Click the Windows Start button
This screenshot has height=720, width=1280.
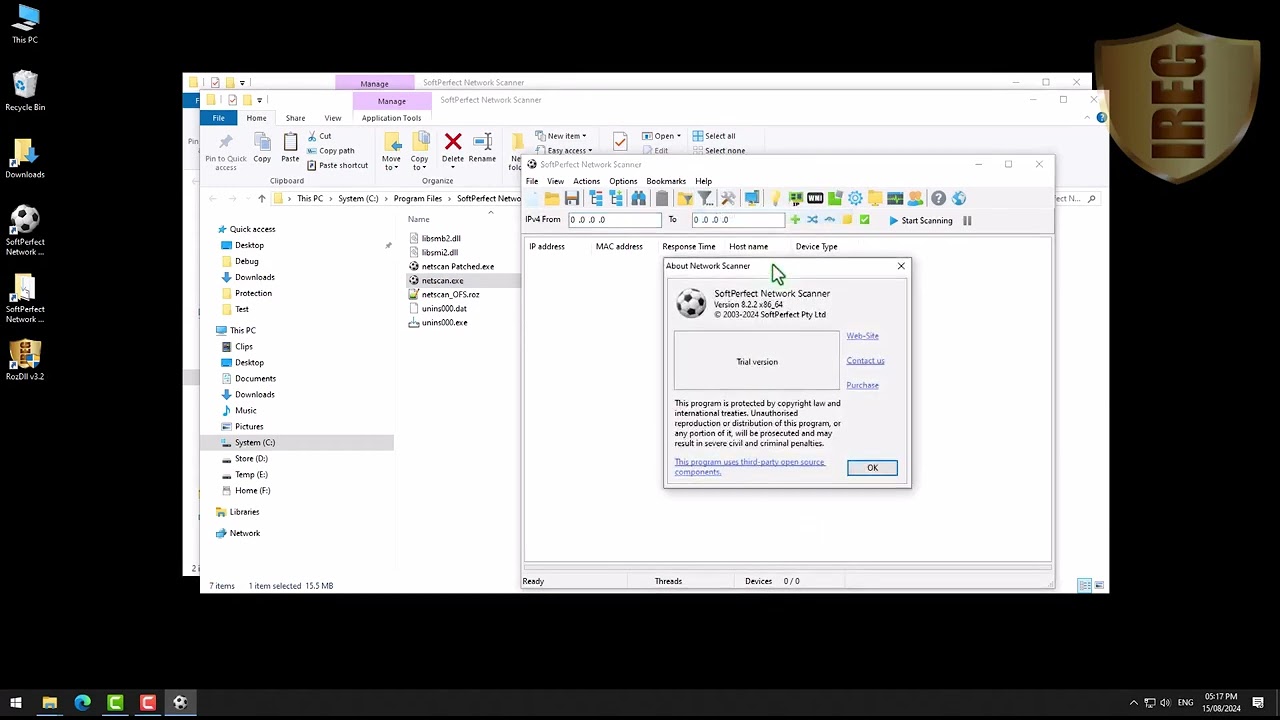16,703
